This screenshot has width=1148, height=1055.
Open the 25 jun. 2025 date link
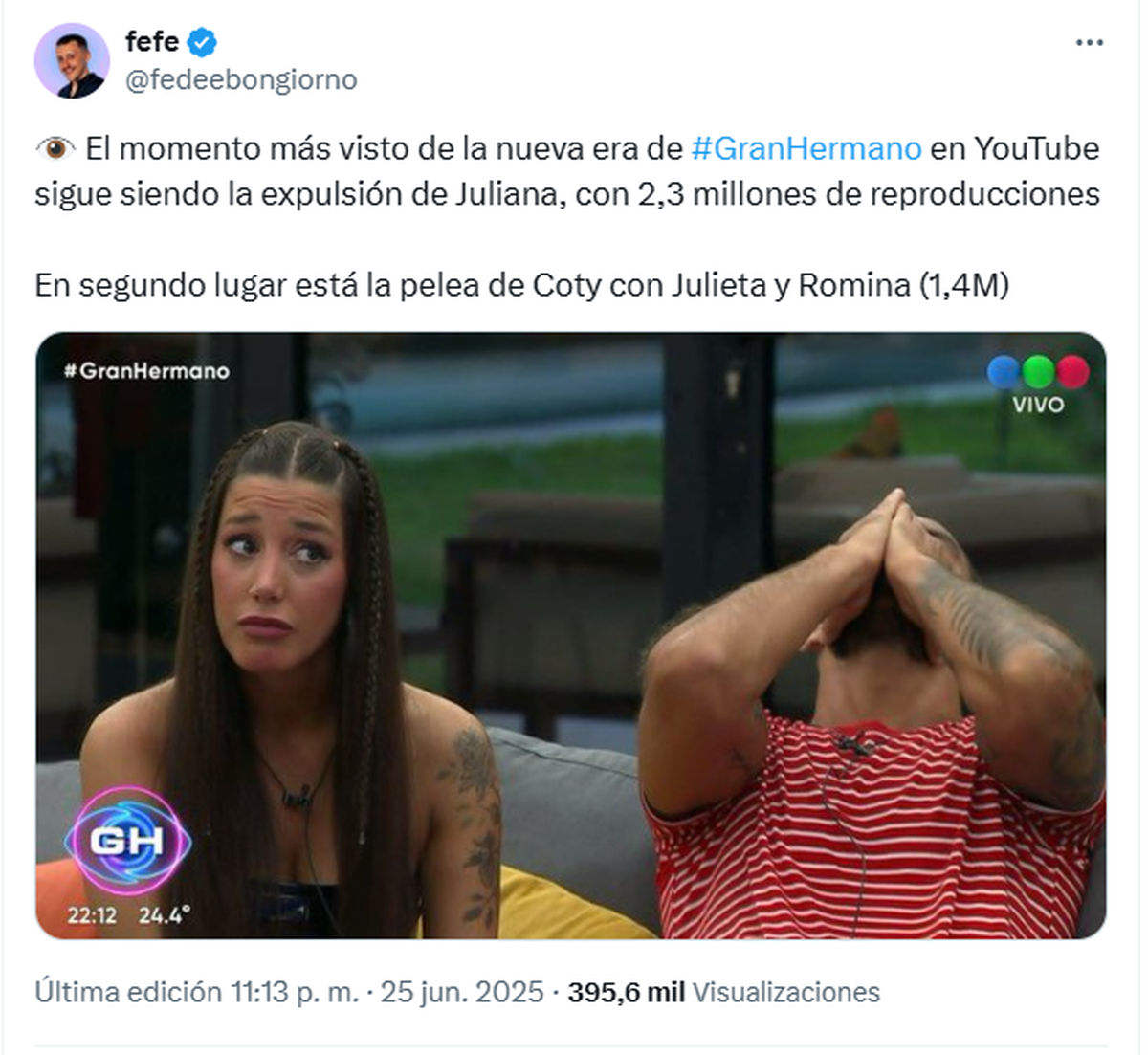[462, 992]
